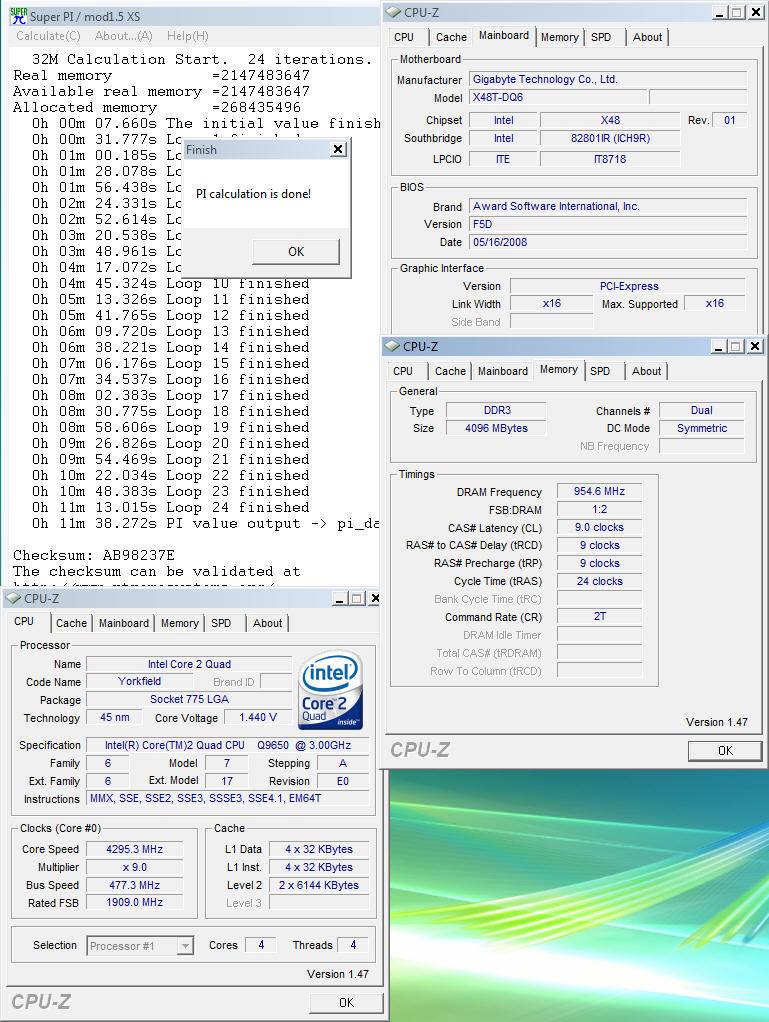Click the Rated FSB 1909.0 MHz value

coord(134,903)
